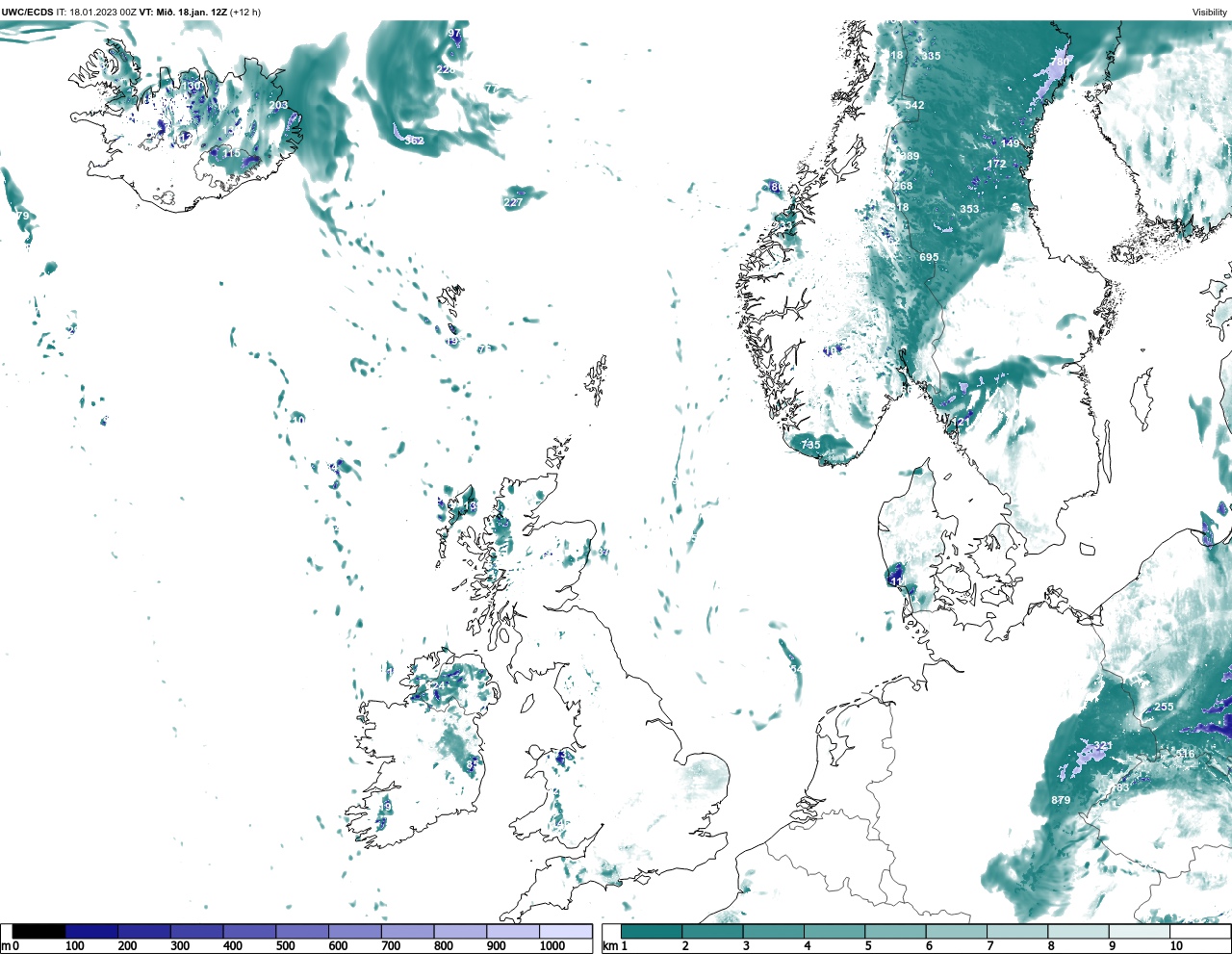Click the 353 value over Sweden
1232x954 pixels.
pyautogui.click(x=969, y=209)
